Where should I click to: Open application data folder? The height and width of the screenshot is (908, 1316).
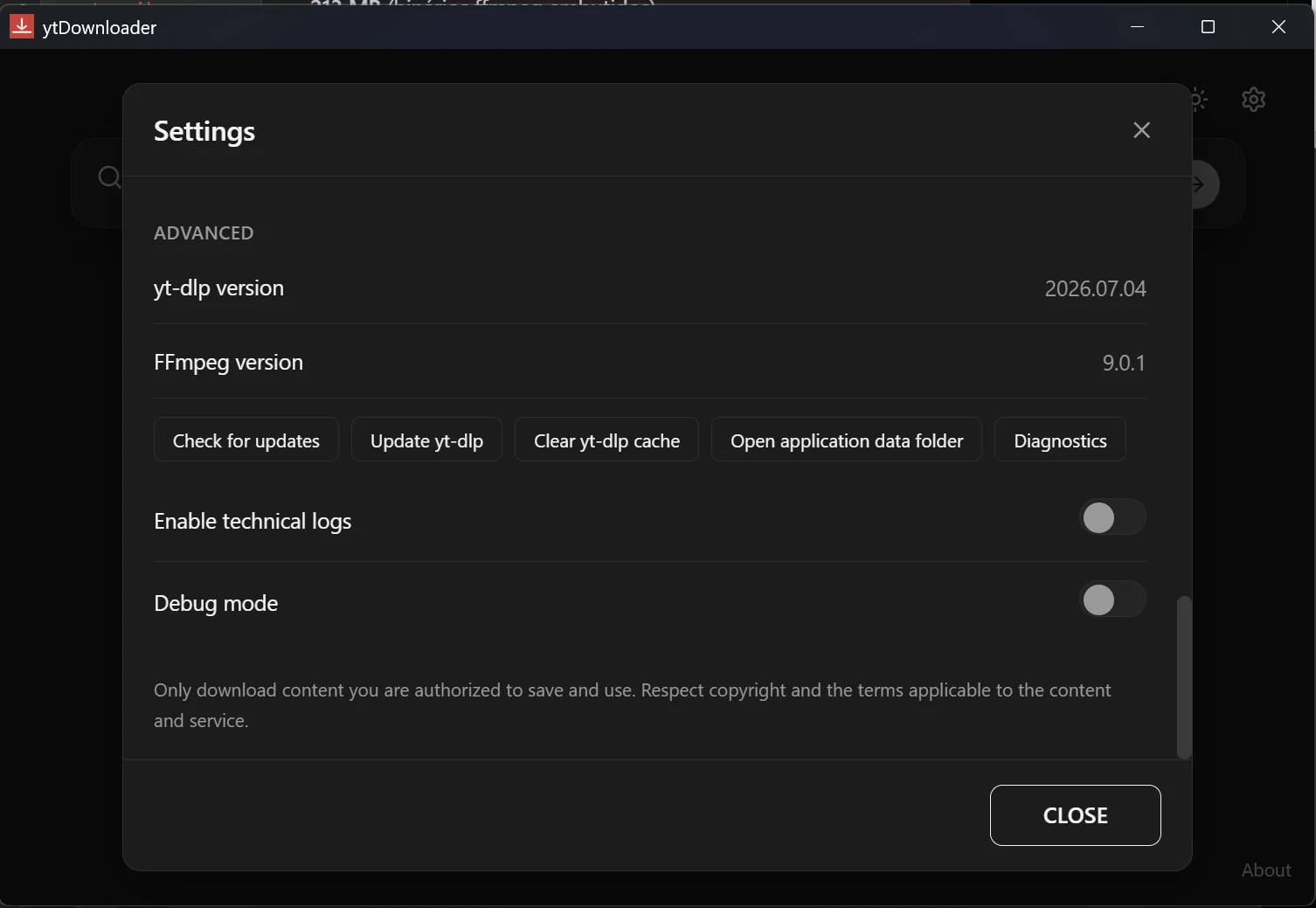847,440
